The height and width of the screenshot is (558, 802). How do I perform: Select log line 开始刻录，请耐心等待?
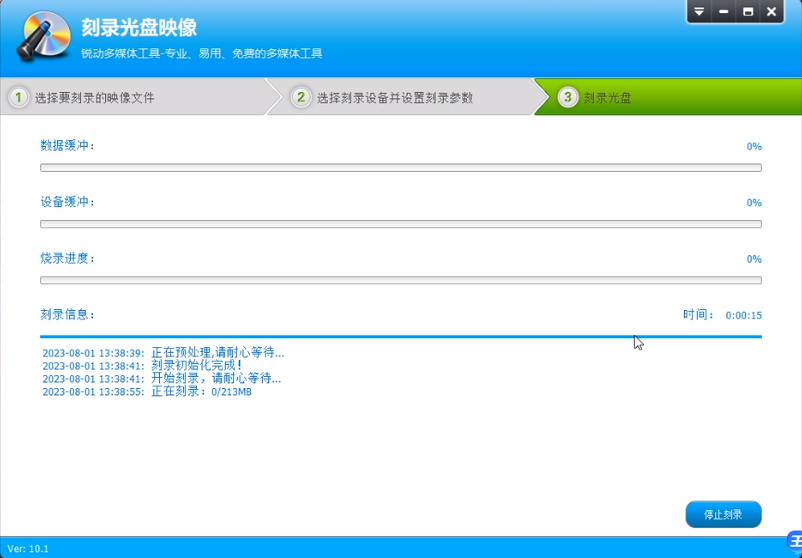tap(162, 379)
